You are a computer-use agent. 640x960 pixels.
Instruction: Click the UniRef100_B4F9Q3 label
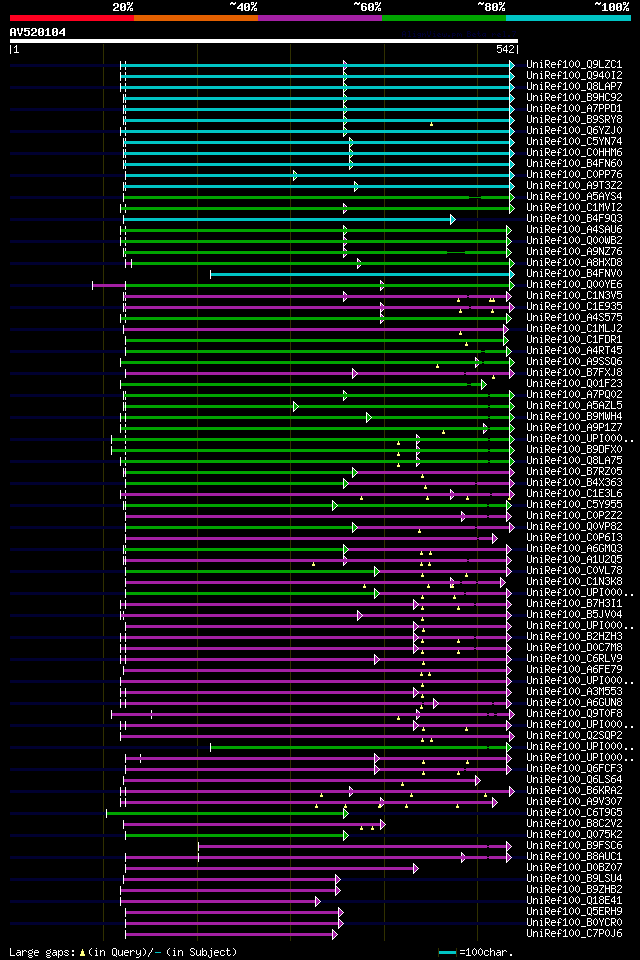[x=574, y=219]
